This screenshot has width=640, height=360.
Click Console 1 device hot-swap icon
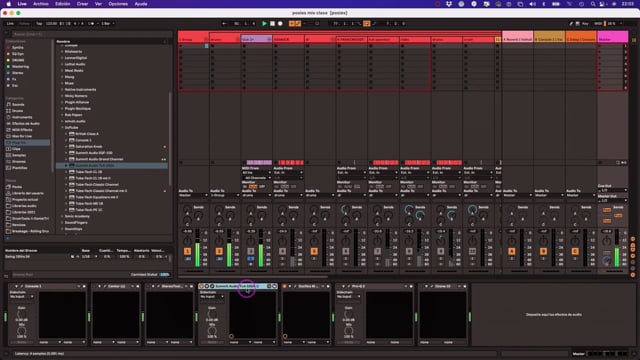coord(79,287)
